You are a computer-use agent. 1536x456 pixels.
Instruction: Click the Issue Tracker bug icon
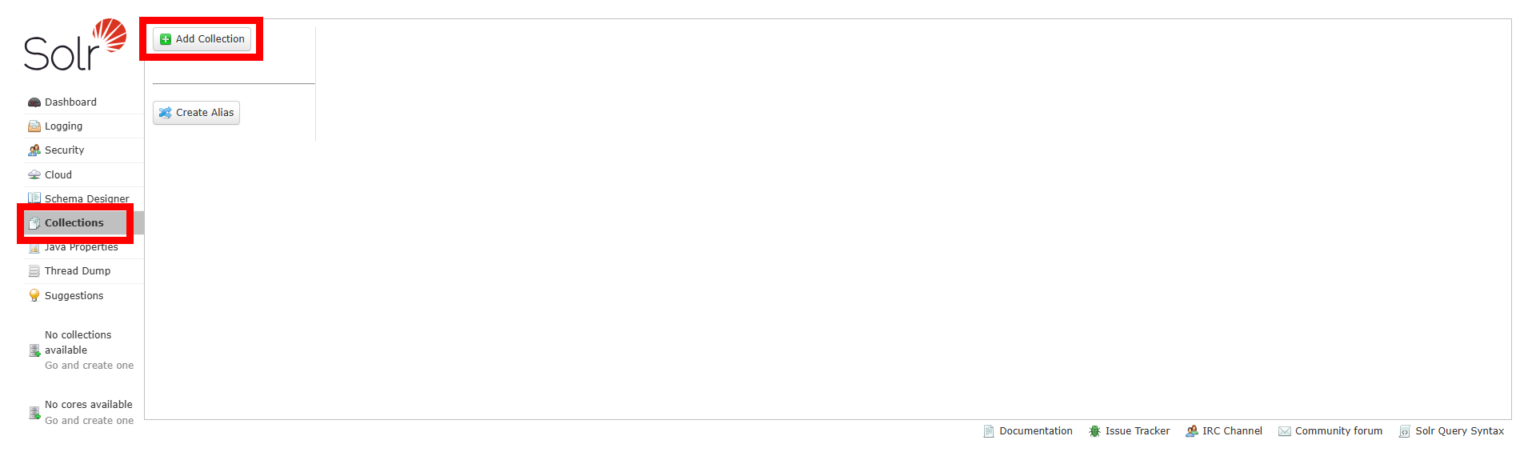coord(1095,431)
